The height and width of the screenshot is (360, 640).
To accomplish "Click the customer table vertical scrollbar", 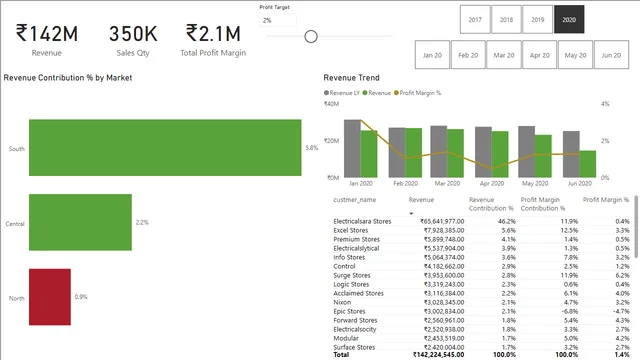I will click(636, 227).
